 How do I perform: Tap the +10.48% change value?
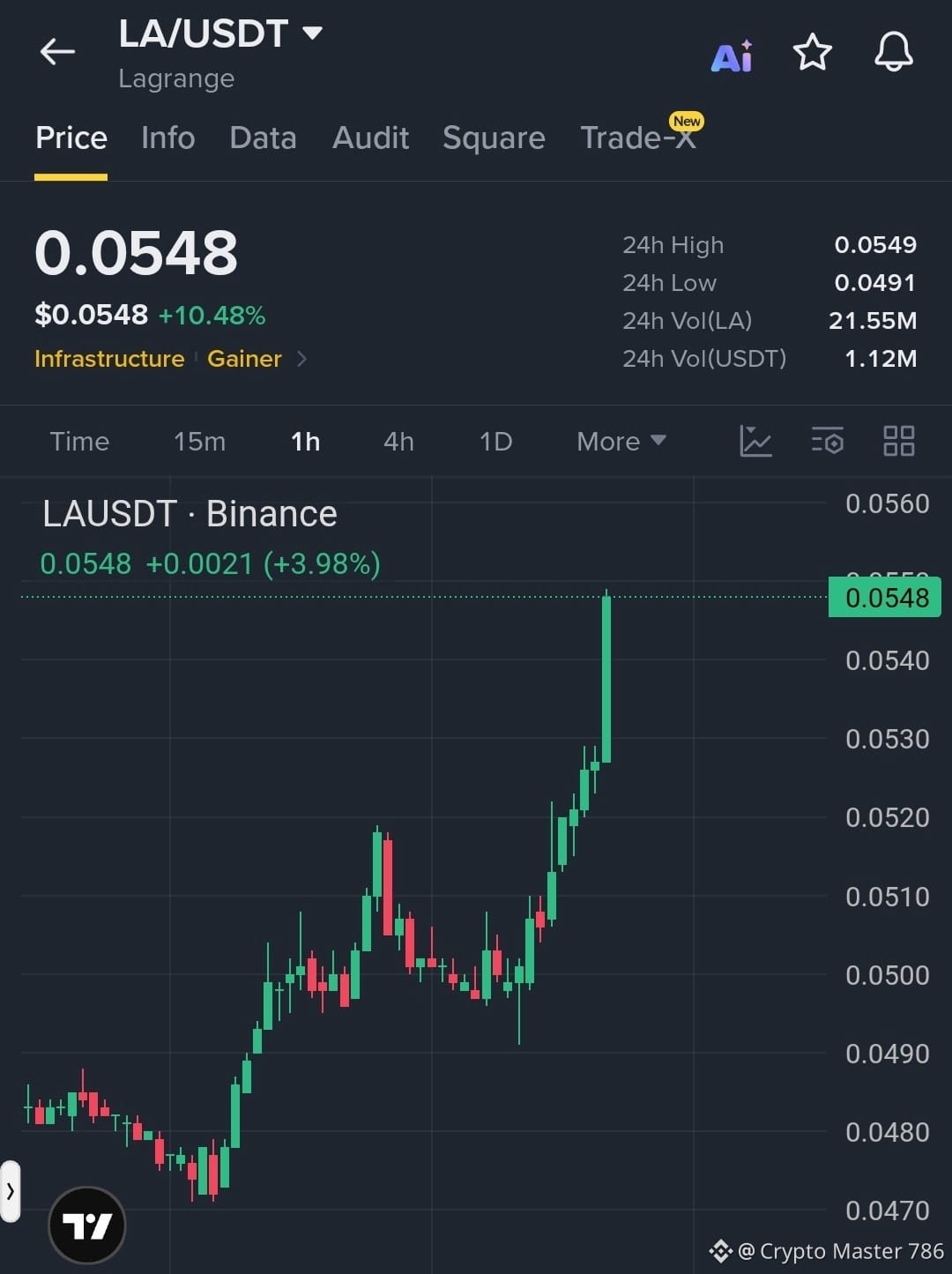tap(212, 316)
